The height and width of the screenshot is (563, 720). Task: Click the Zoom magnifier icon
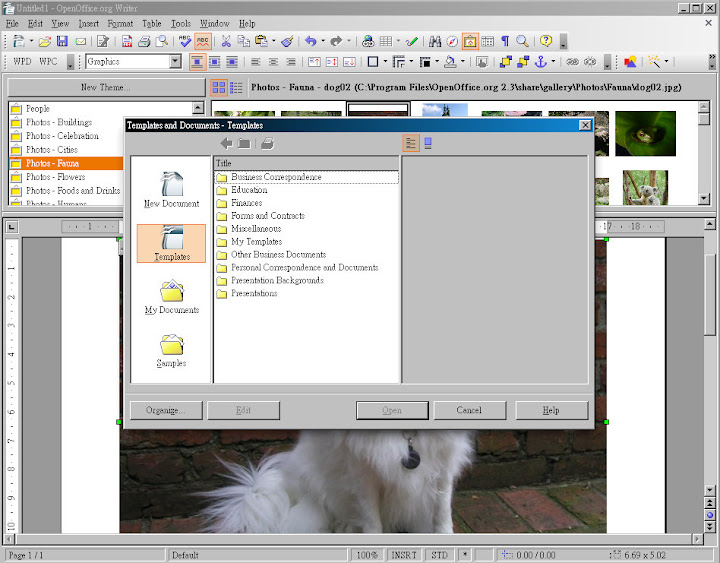point(522,41)
